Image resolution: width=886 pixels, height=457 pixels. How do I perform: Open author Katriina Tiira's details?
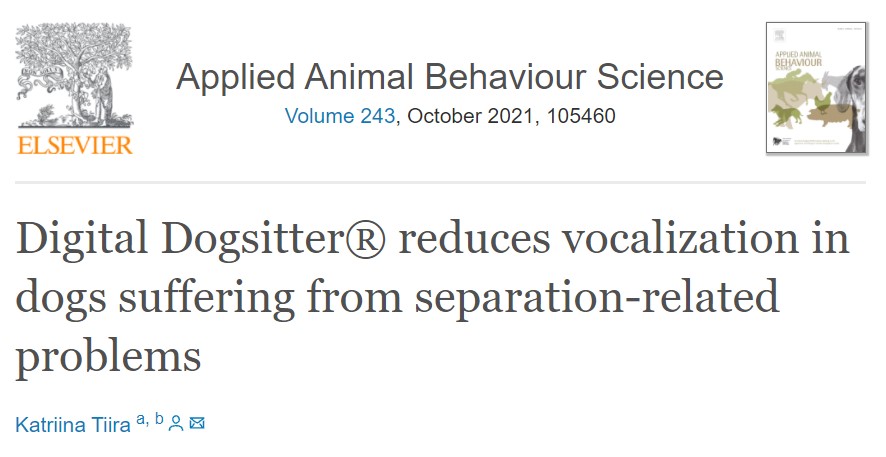coord(72,424)
